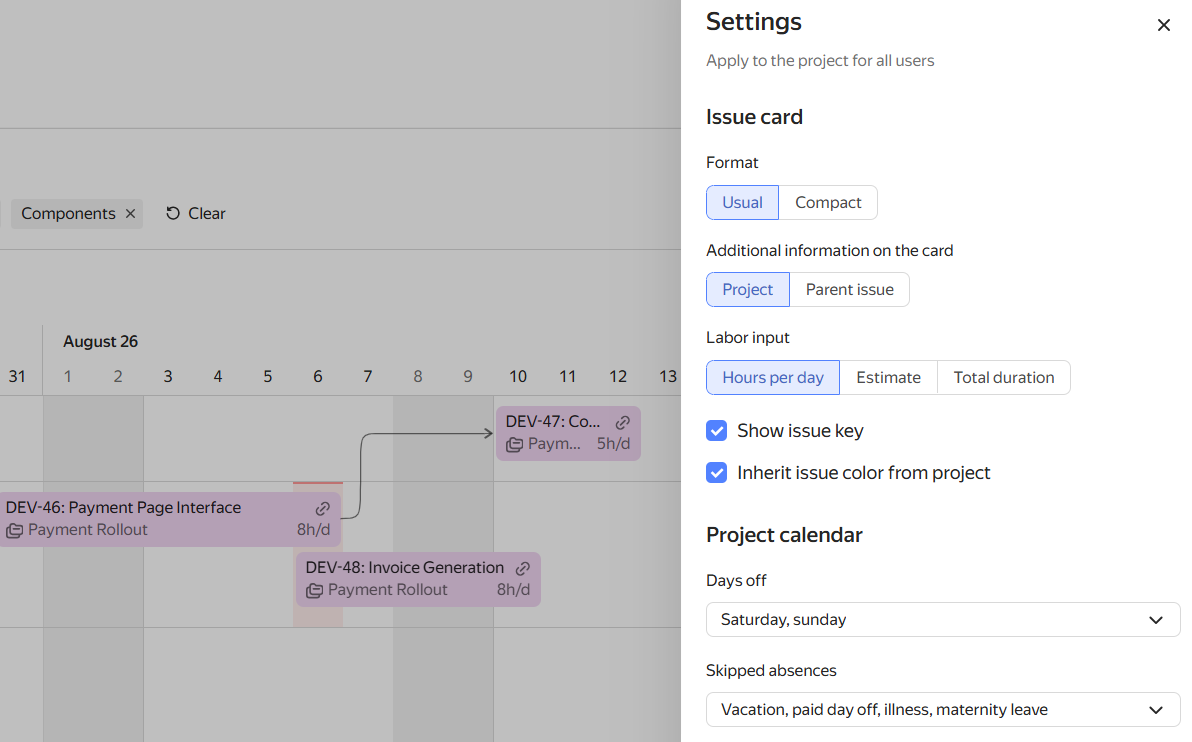Uncheck Show issue key

[x=716, y=431]
